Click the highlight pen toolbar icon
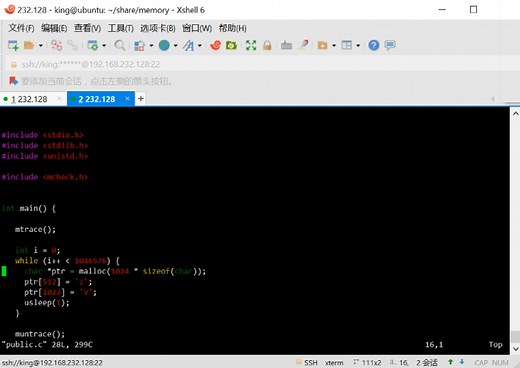 click(303, 45)
